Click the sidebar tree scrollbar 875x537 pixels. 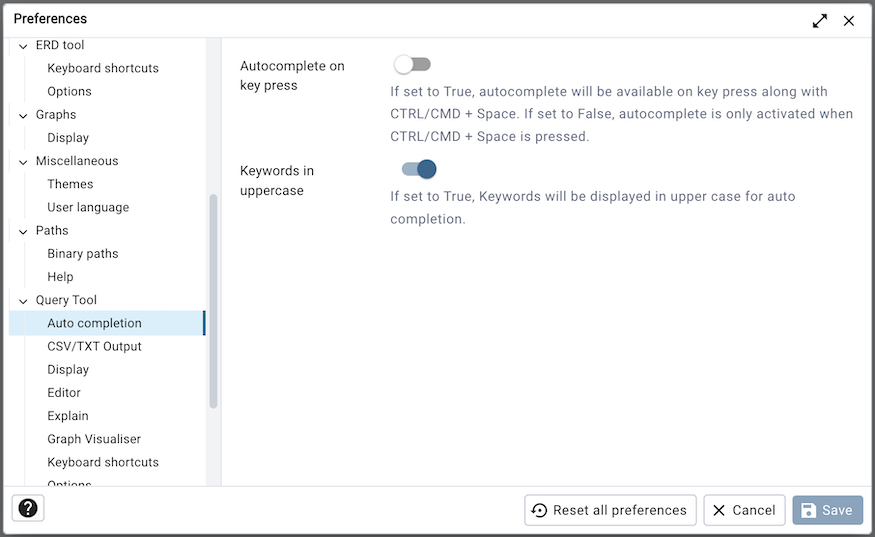(x=213, y=300)
